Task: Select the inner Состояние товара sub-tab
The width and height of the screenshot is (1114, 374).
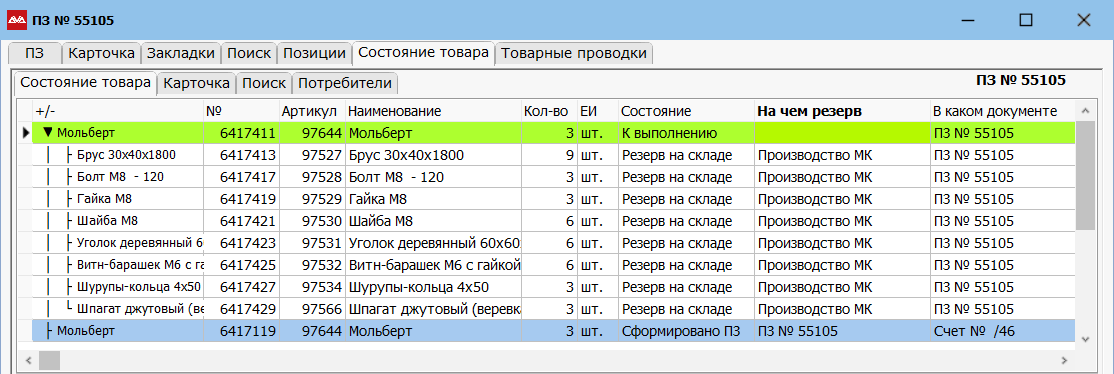Action: point(85,82)
